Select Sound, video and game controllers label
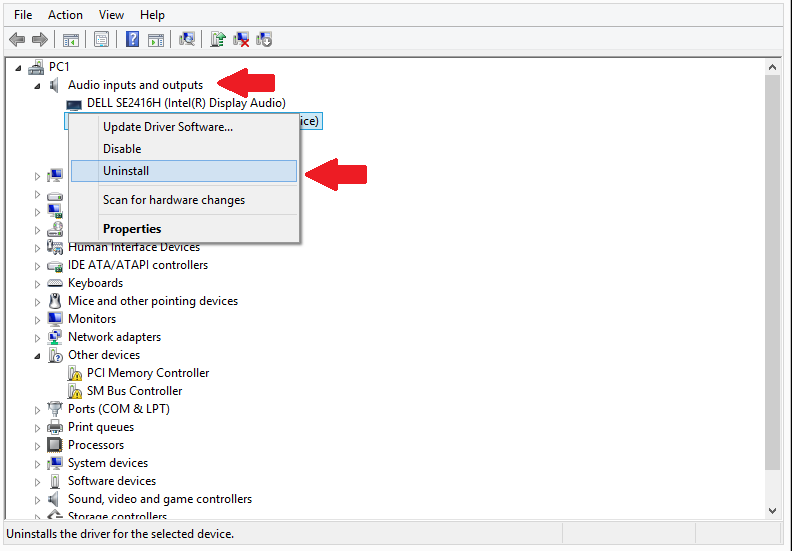The image size is (792, 551). 160,499
